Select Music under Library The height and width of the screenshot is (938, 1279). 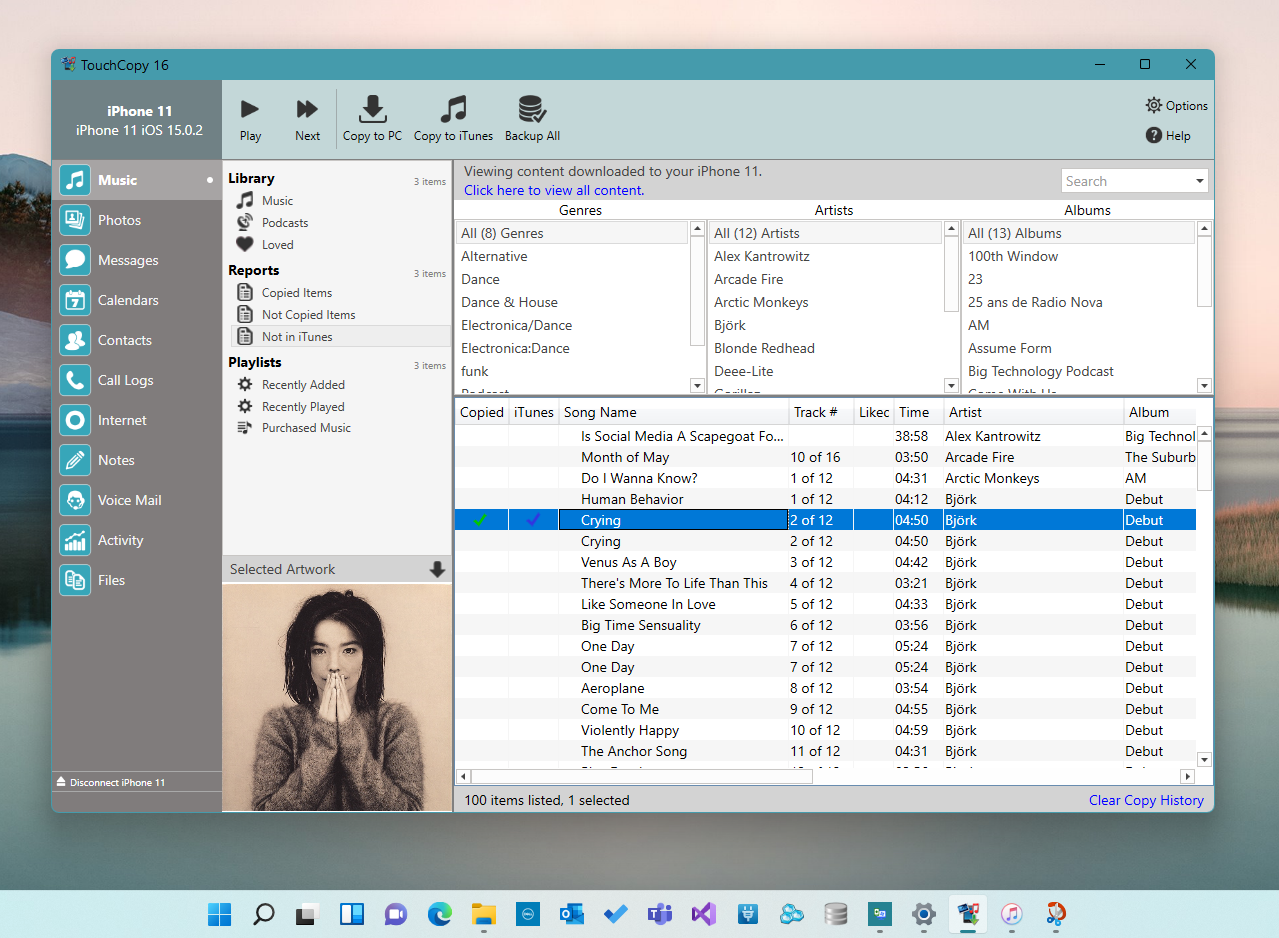point(277,201)
